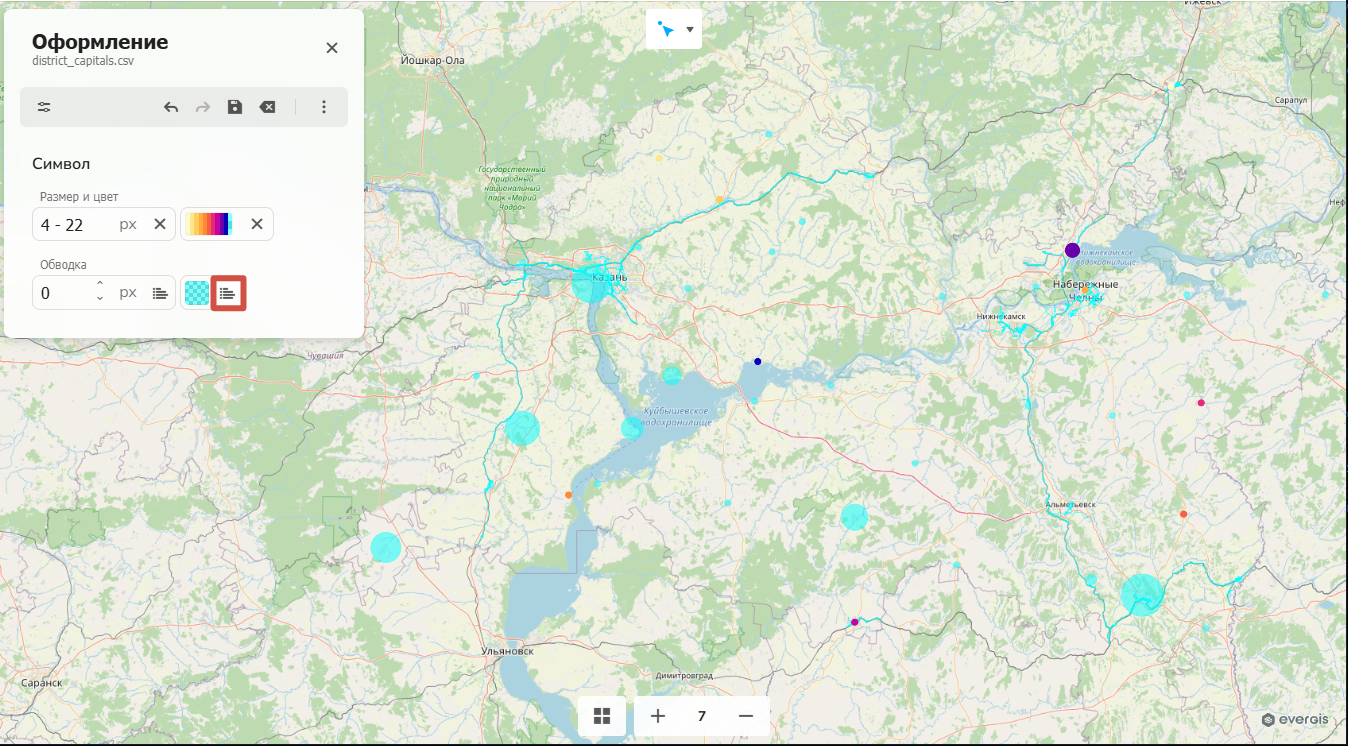Screen dimensions: 1348x746
Task: Expand the selection tool dropdown arrow
Action: (690, 29)
